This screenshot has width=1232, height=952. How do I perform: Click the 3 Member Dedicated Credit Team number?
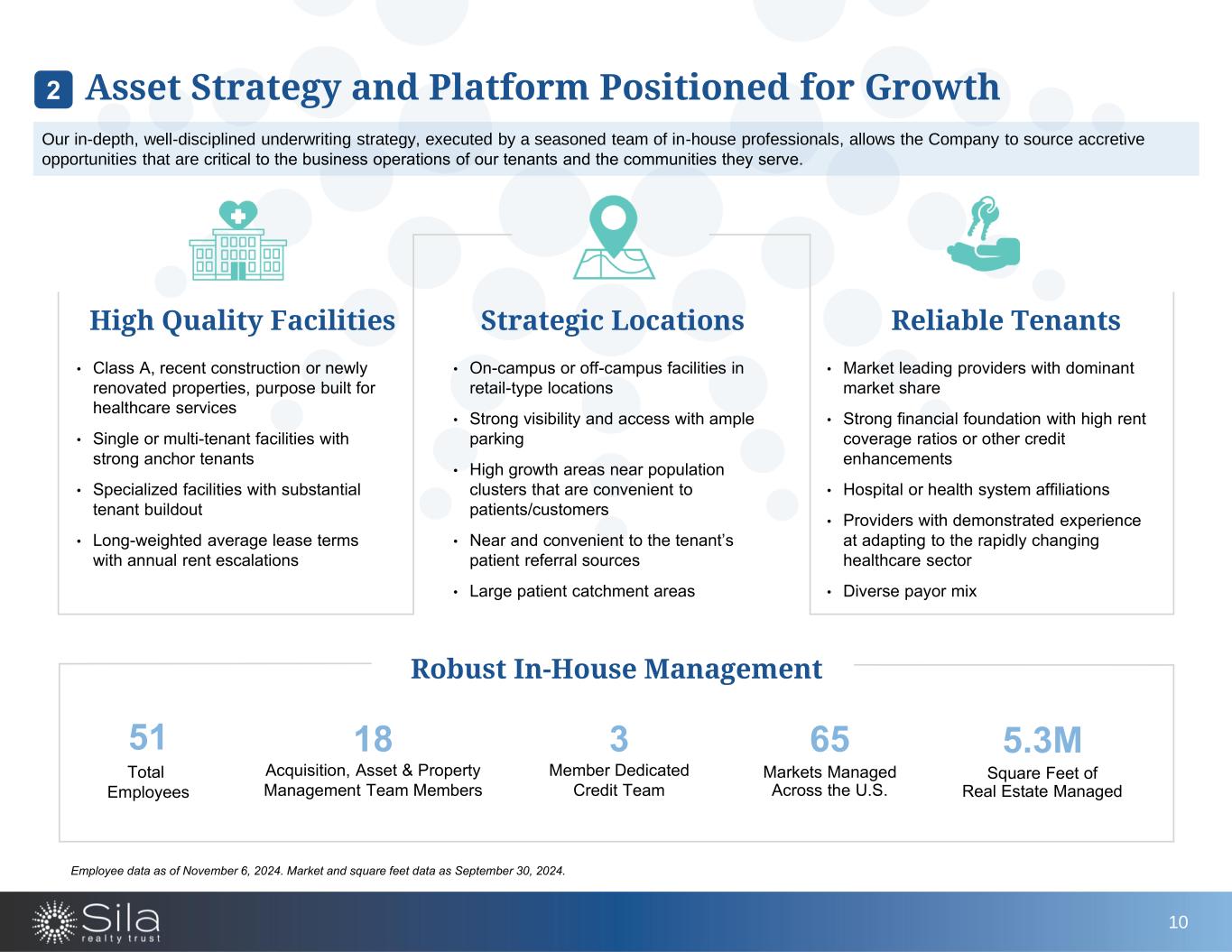(618, 739)
